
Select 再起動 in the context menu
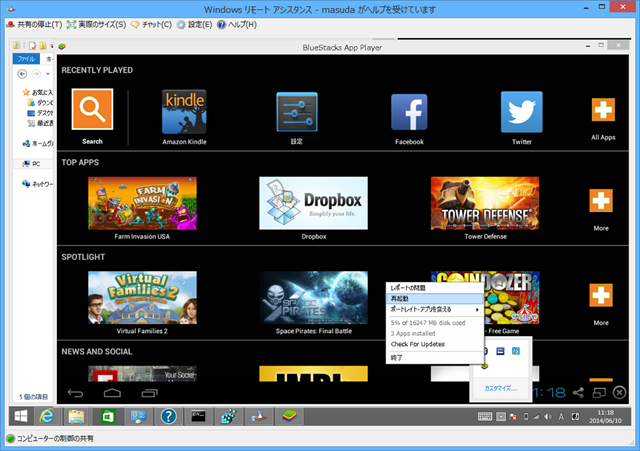(403, 298)
